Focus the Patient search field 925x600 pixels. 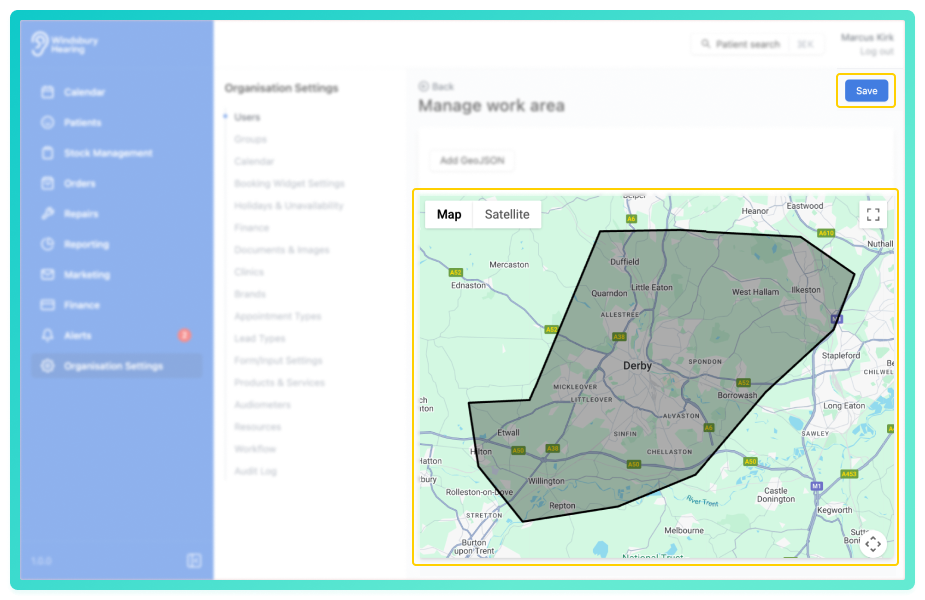click(757, 44)
